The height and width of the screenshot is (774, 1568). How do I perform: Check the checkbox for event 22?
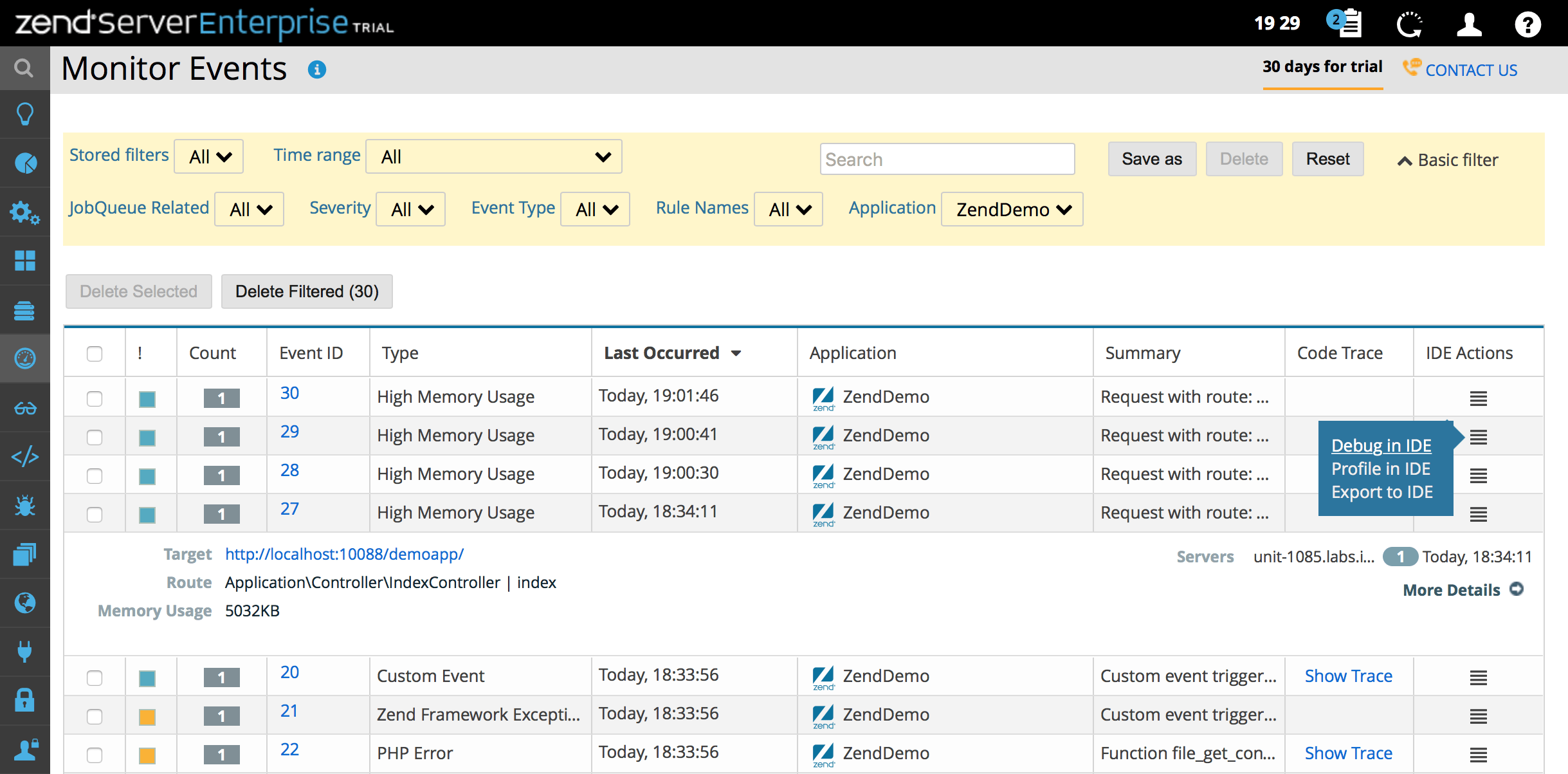tap(95, 755)
